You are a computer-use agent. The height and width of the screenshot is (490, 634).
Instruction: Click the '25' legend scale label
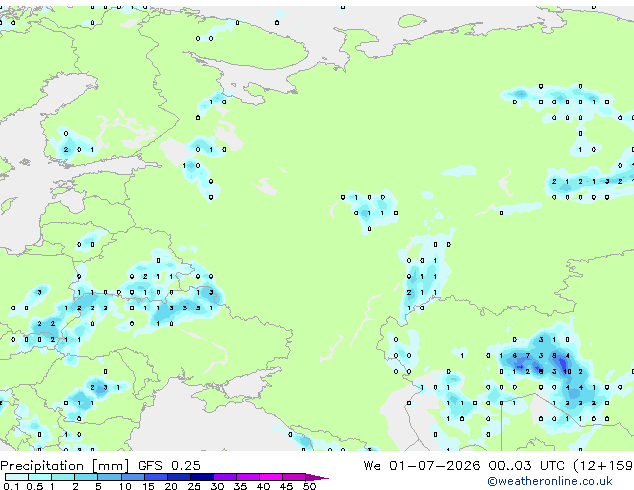tap(194, 486)
